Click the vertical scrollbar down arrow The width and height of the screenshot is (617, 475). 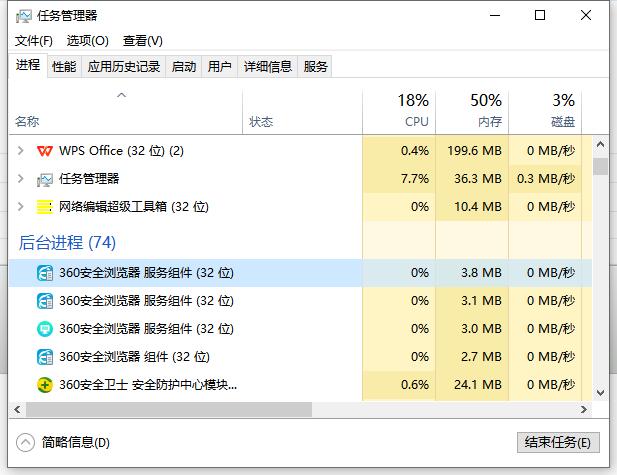600,392
